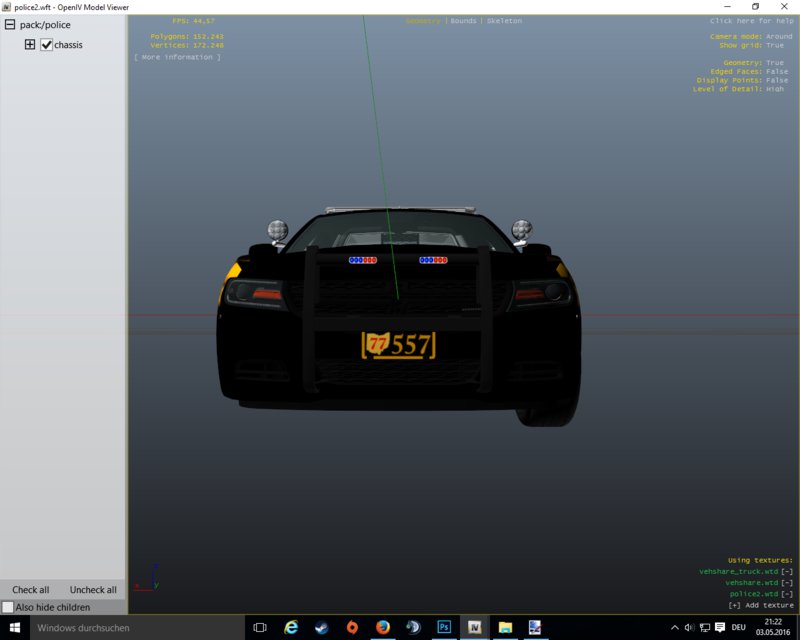
Task: Switch to the Bounds view tab
Action: (463, 21)
